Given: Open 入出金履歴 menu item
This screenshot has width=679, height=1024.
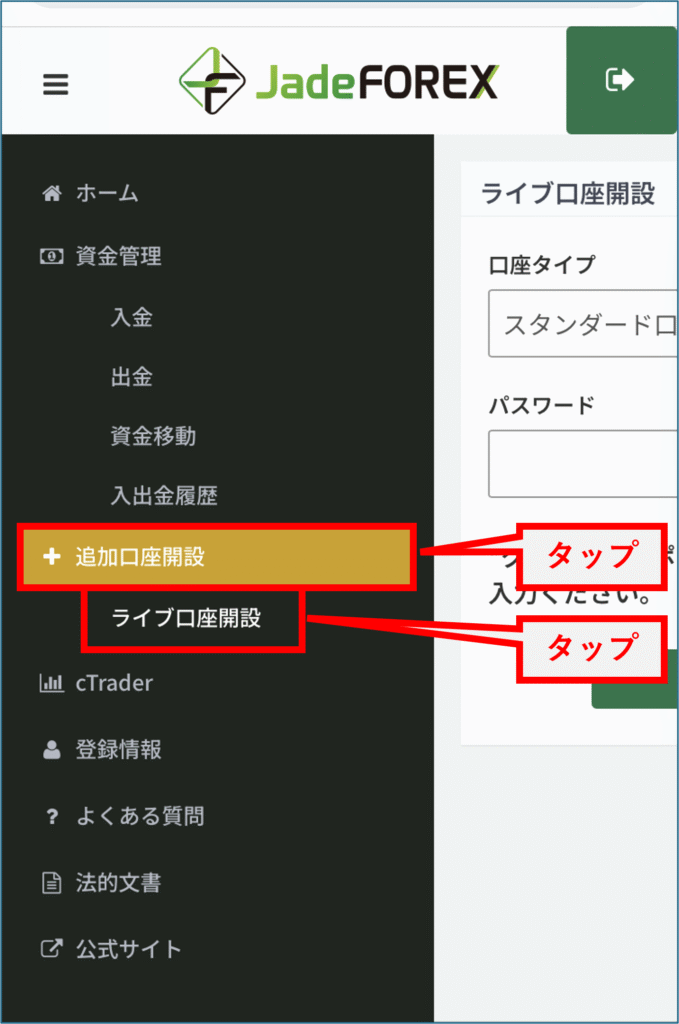Looking at the screenshot, I should [164, 496].
